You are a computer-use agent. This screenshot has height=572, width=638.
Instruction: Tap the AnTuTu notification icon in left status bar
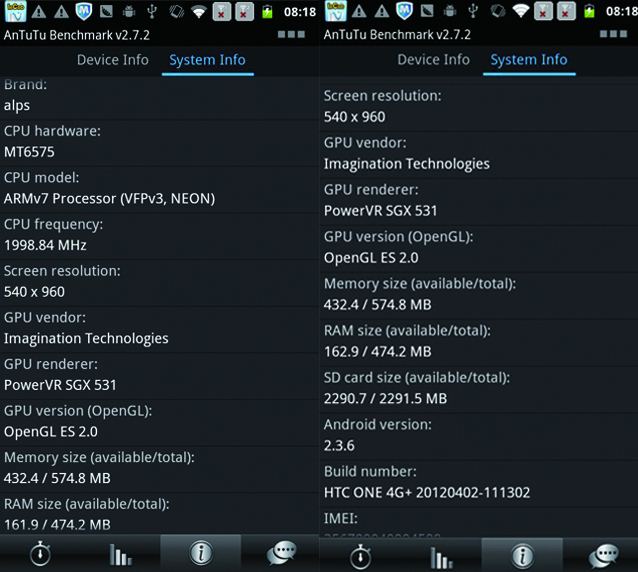coord(15,11)
